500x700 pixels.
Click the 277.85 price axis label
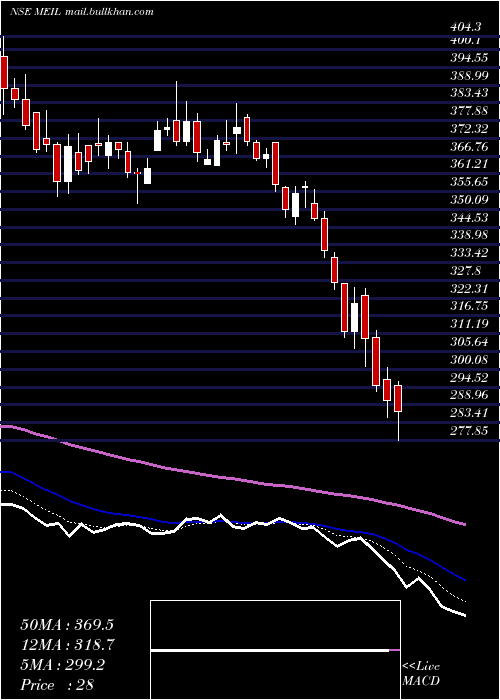click(470, 430)
